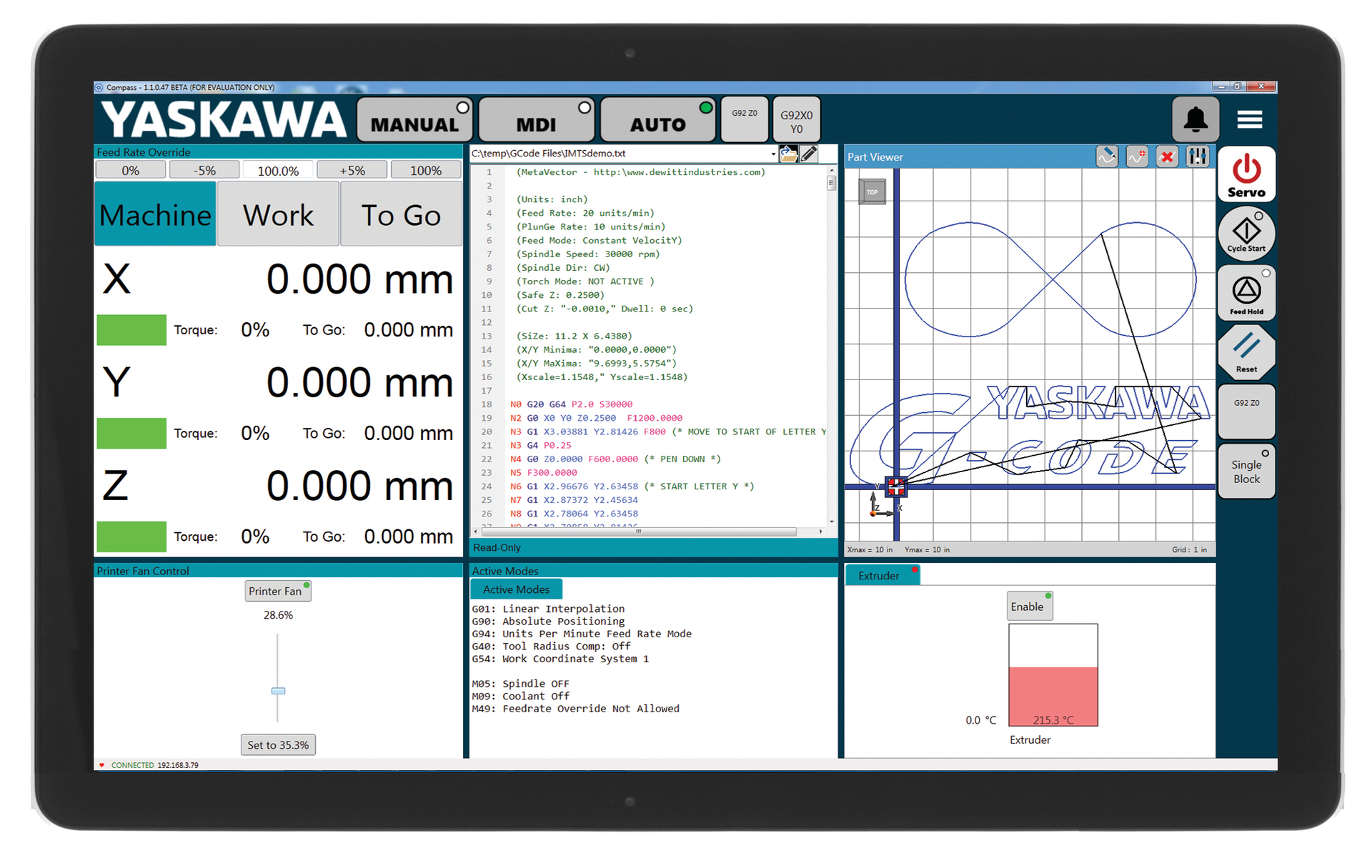Click the Part Viewer draw toolpath icon

coord(1107,156)
